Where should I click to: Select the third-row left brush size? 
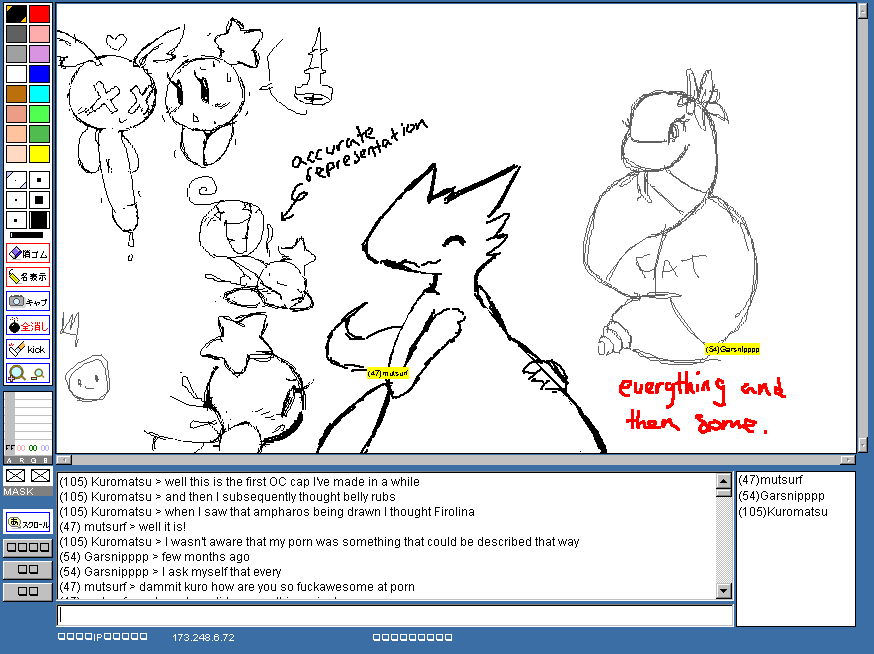(16, 220)
